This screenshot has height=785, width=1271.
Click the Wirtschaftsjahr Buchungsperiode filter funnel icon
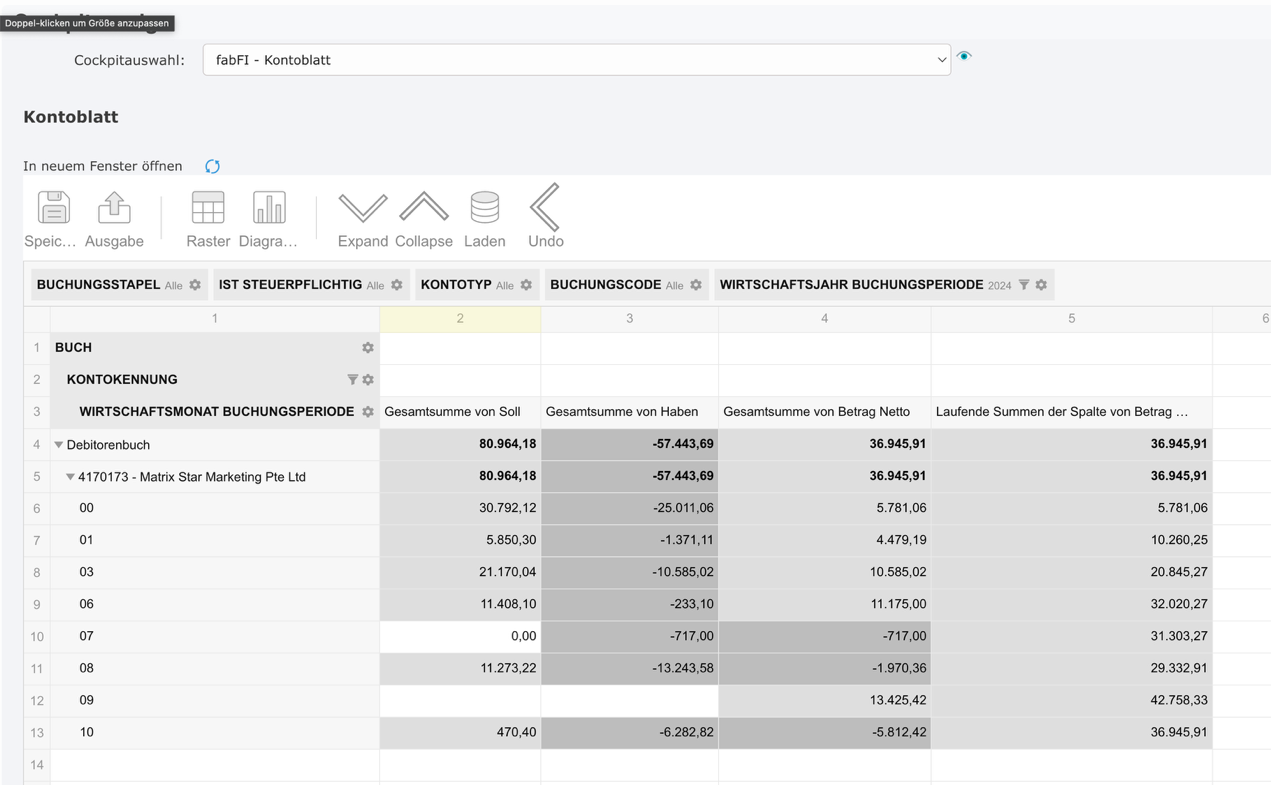[1024, 285]
